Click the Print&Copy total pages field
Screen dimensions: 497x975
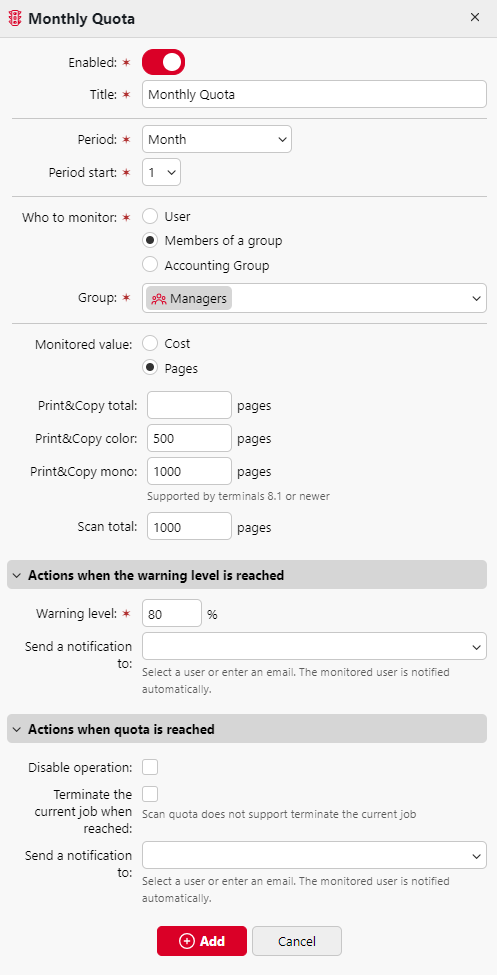pos(190,405)
